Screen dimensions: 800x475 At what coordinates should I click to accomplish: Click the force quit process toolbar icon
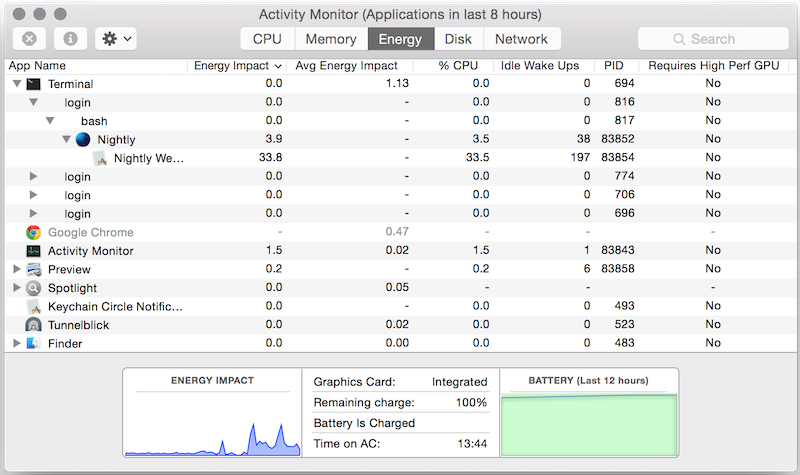(x=30, y=39)
